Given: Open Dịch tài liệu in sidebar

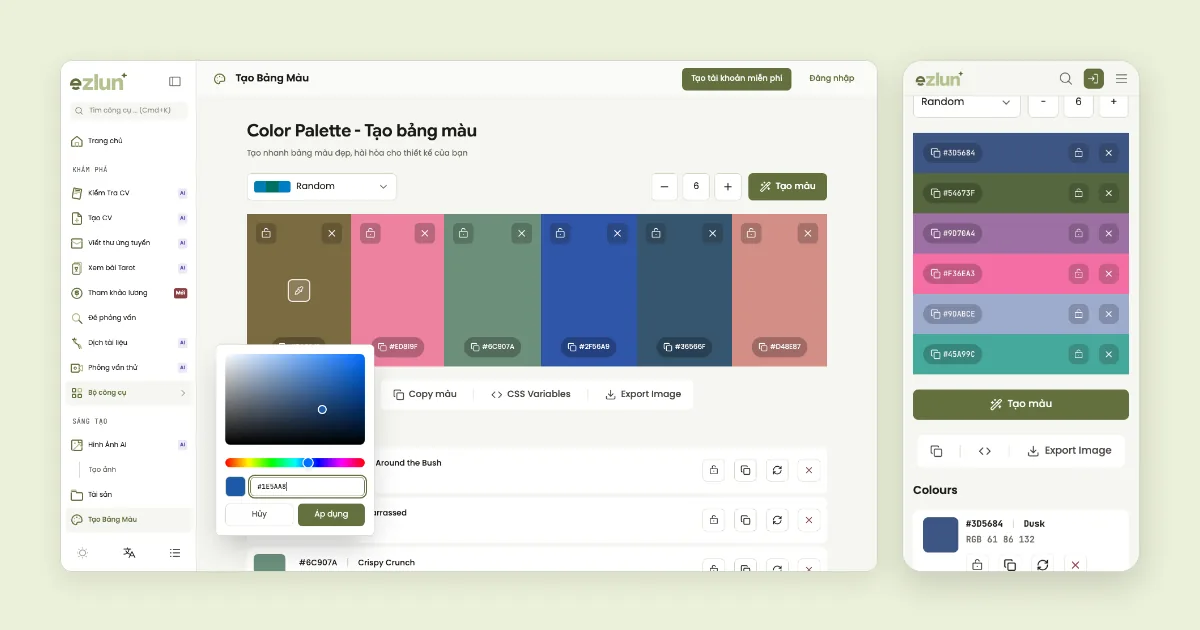Looking at the screenshot, I should (x=127, y=343).
